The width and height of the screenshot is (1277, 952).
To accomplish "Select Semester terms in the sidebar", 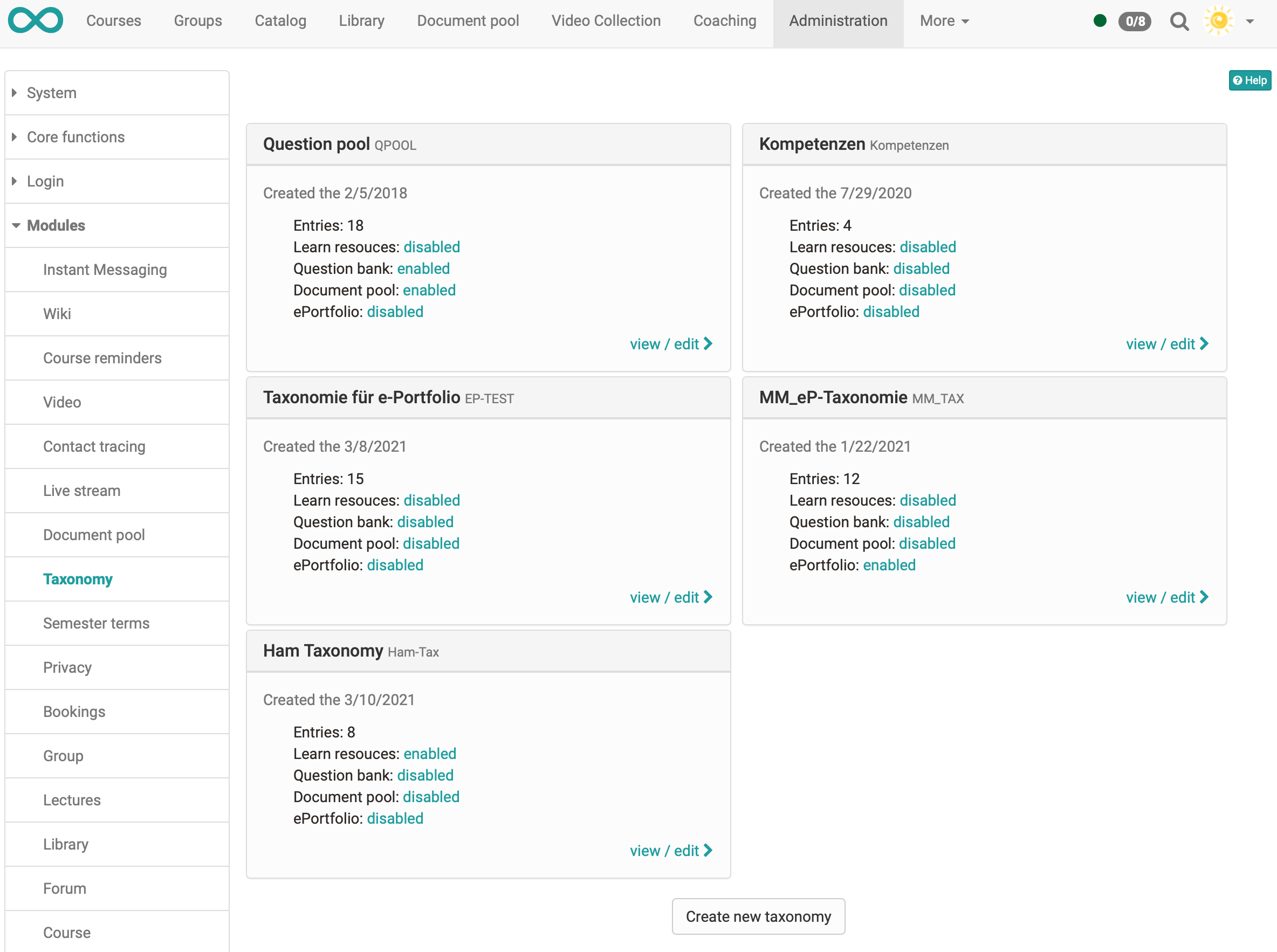I will 97,623.
